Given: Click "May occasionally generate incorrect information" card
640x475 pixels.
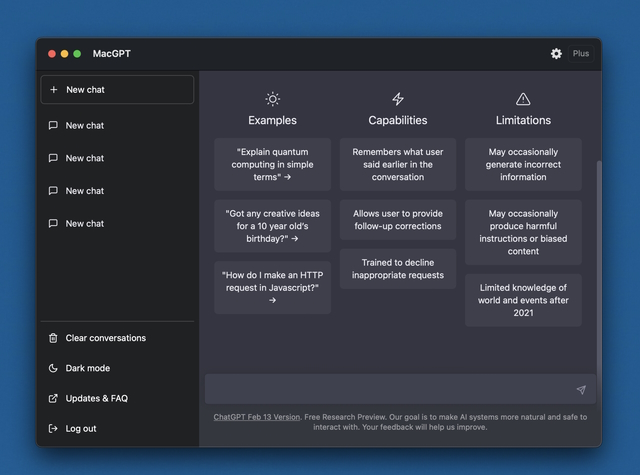Looking at the screenshot, I should (523, 164).
